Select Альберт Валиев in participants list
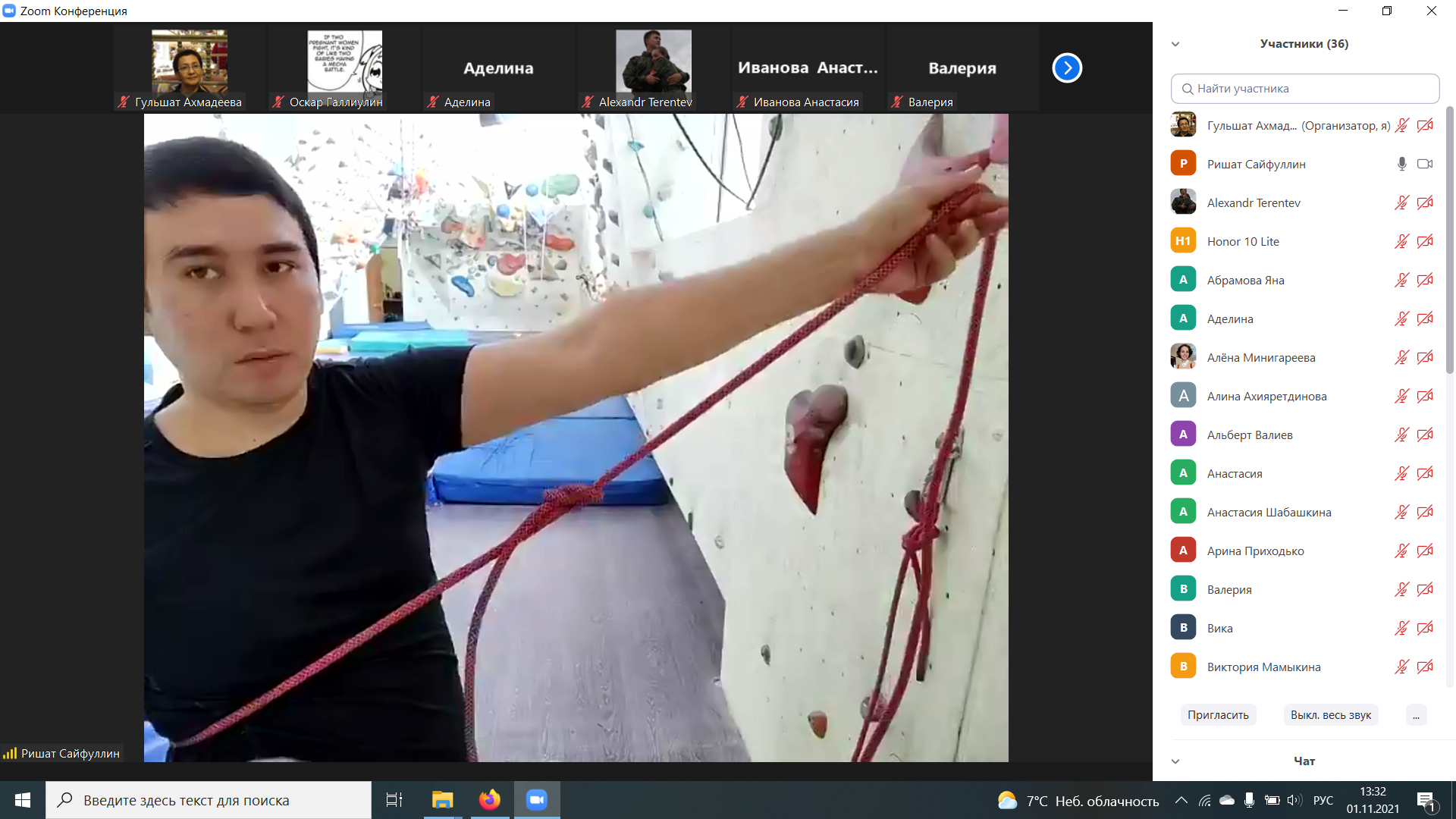The width and height of the screenshot is (1456, 819). [x=1250, y=435]
